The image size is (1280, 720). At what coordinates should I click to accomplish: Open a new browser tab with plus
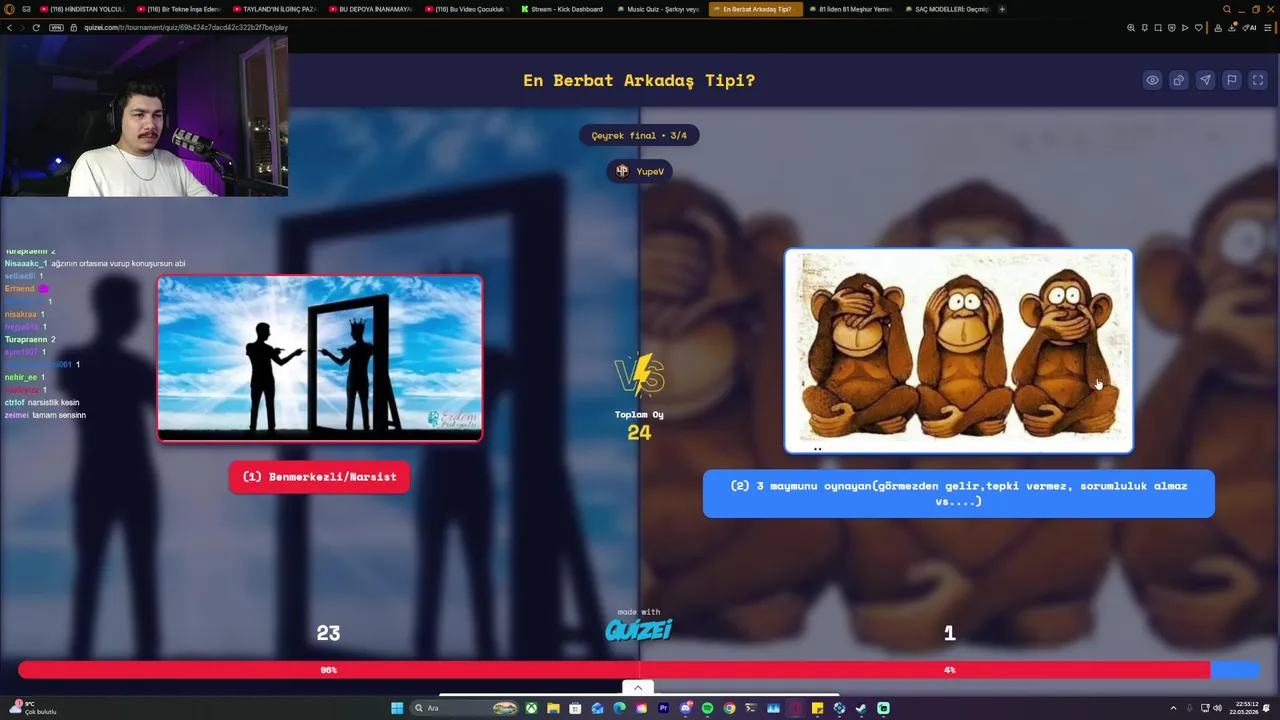click(x=1002, y=9)
